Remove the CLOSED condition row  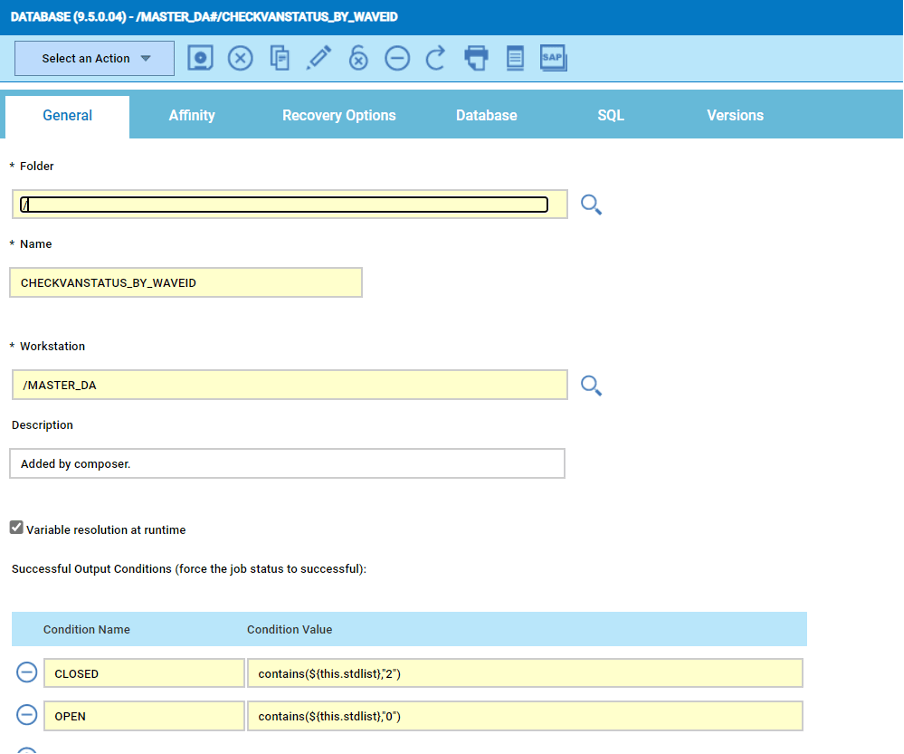tap(27, 673)
